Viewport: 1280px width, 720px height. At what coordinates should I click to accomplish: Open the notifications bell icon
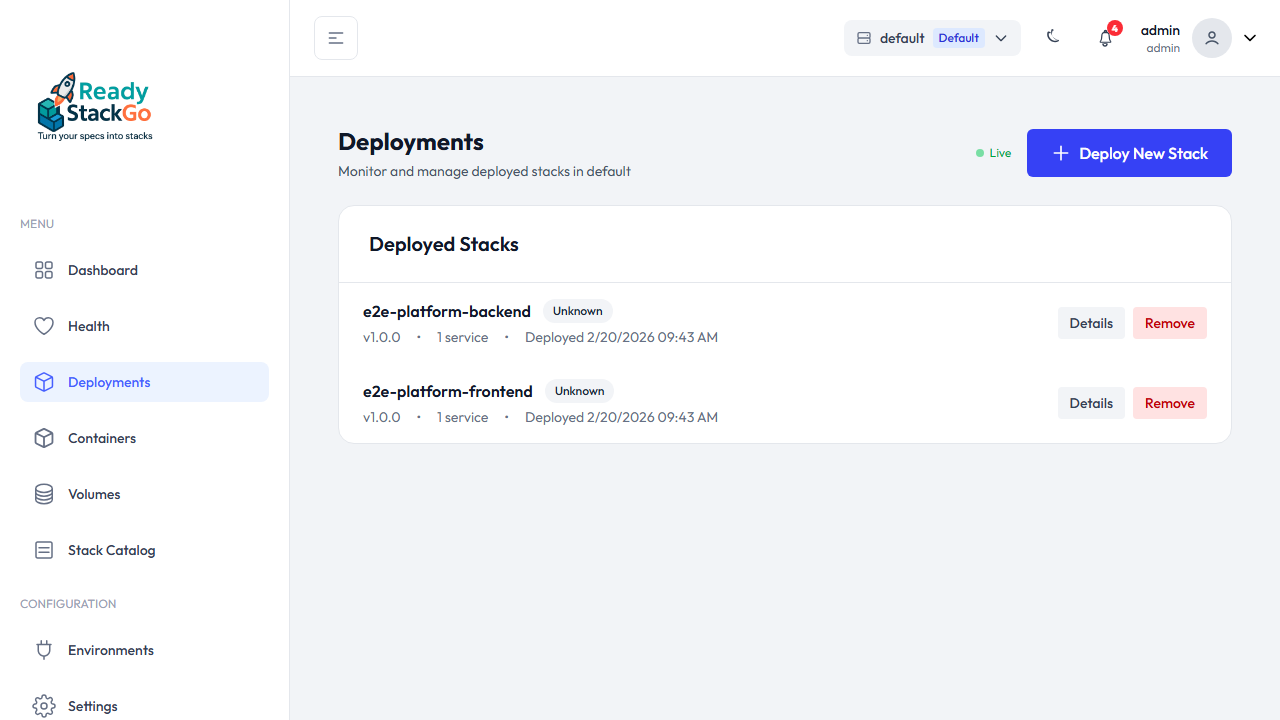[1105, 37]
